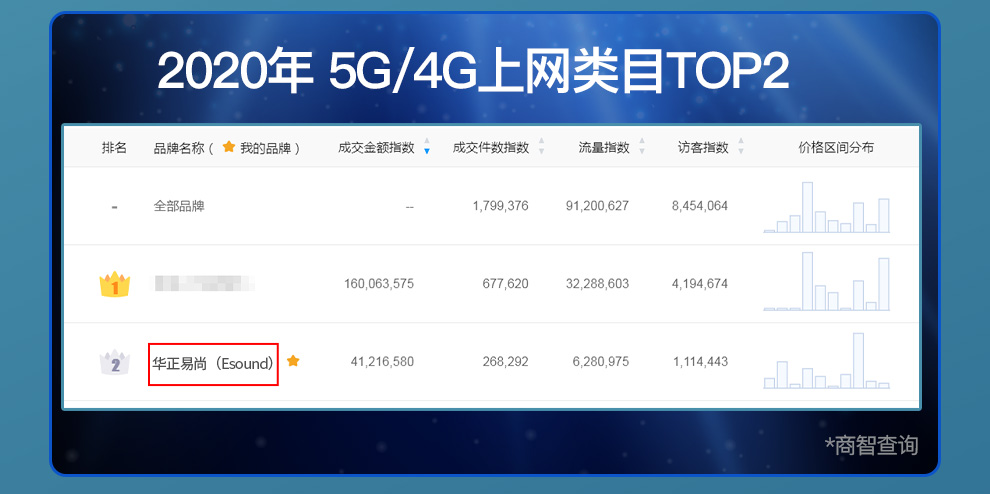Open price distribution chart for rank 1 brand
990x494 pixels.
click(826, 281)
